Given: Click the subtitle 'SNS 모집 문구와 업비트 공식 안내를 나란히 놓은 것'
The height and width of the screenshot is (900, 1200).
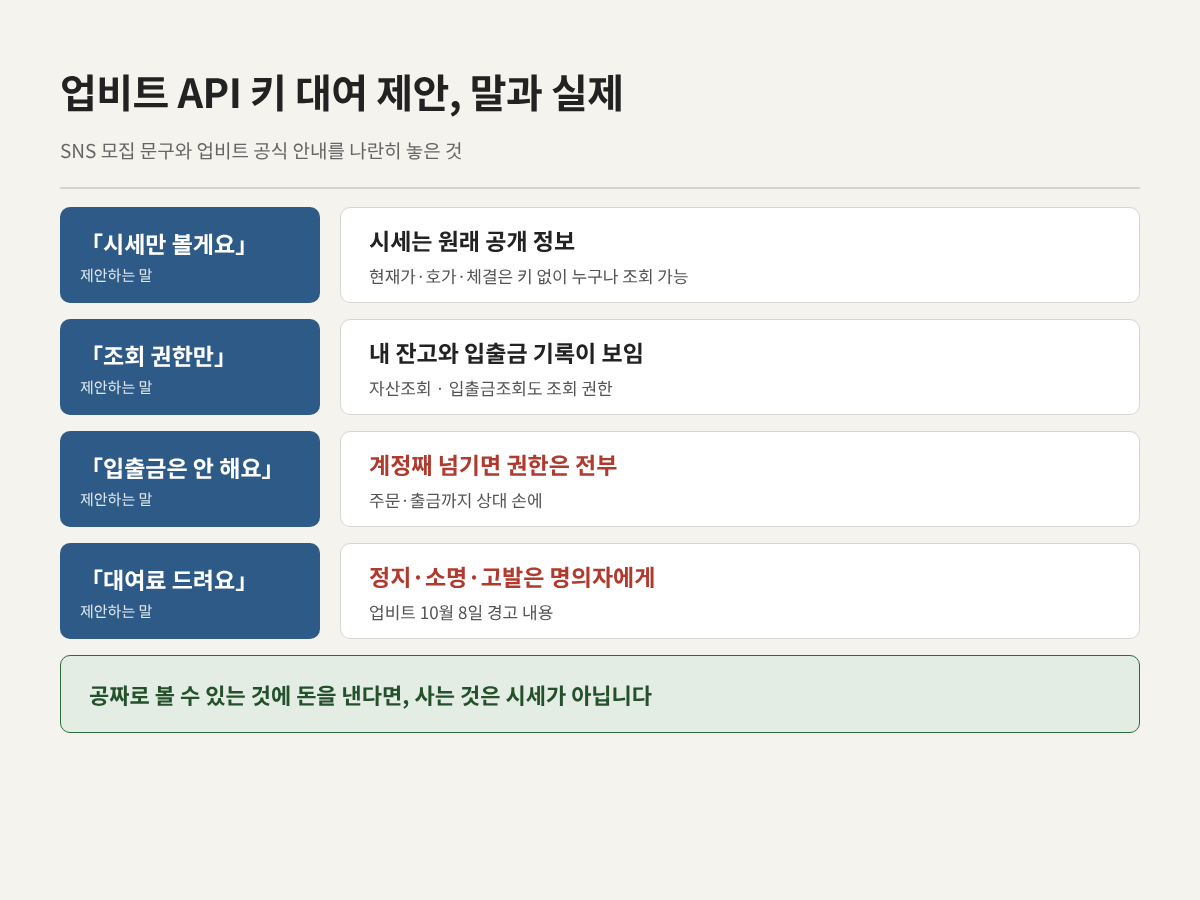Looking at the screenshot, I should point(261,151).
